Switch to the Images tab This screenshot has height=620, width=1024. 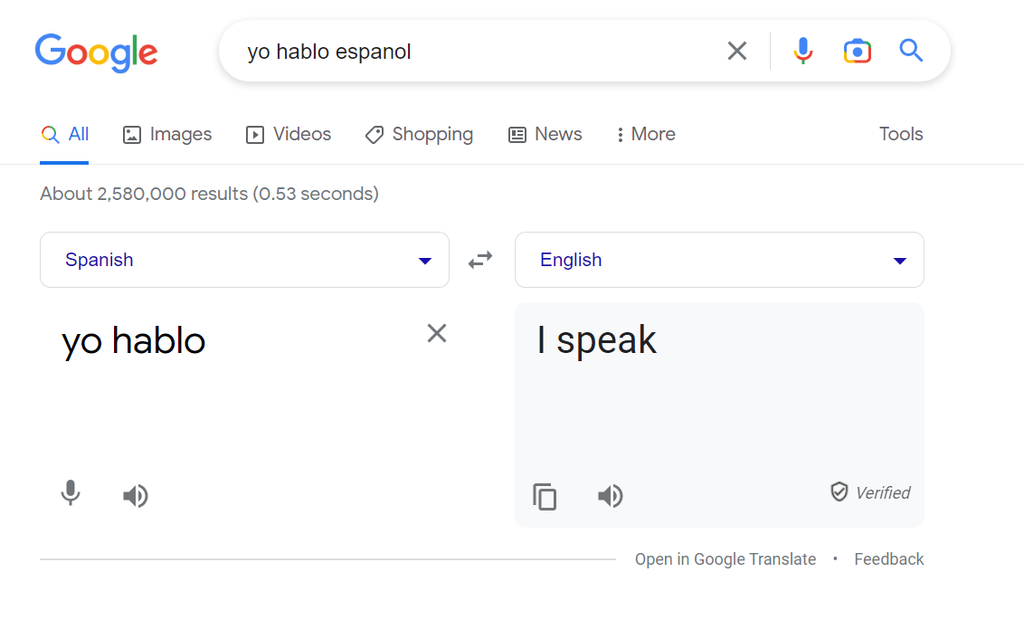pos(167,133)
